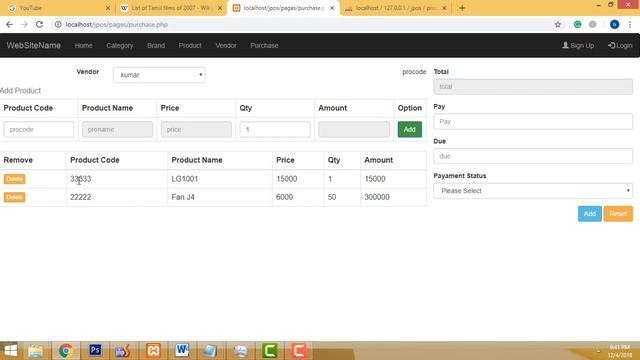Close the Tamil films Wikipedia tab
This screenshot has width=640, height=360.
click(x=220, y=8)
